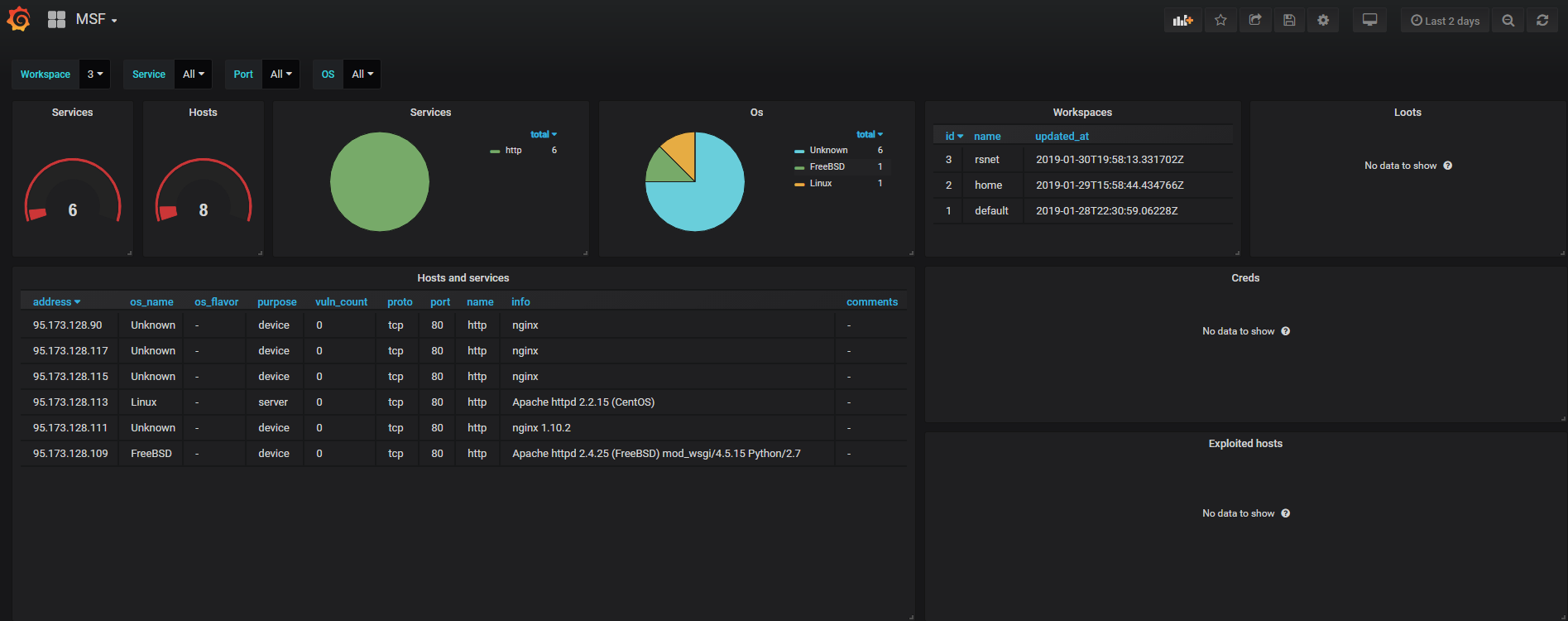Image resolution: width=1568 pixels, height=621 pixels.
Task: Open the Service filter dropdown
Action: click(x=193, y=75)
